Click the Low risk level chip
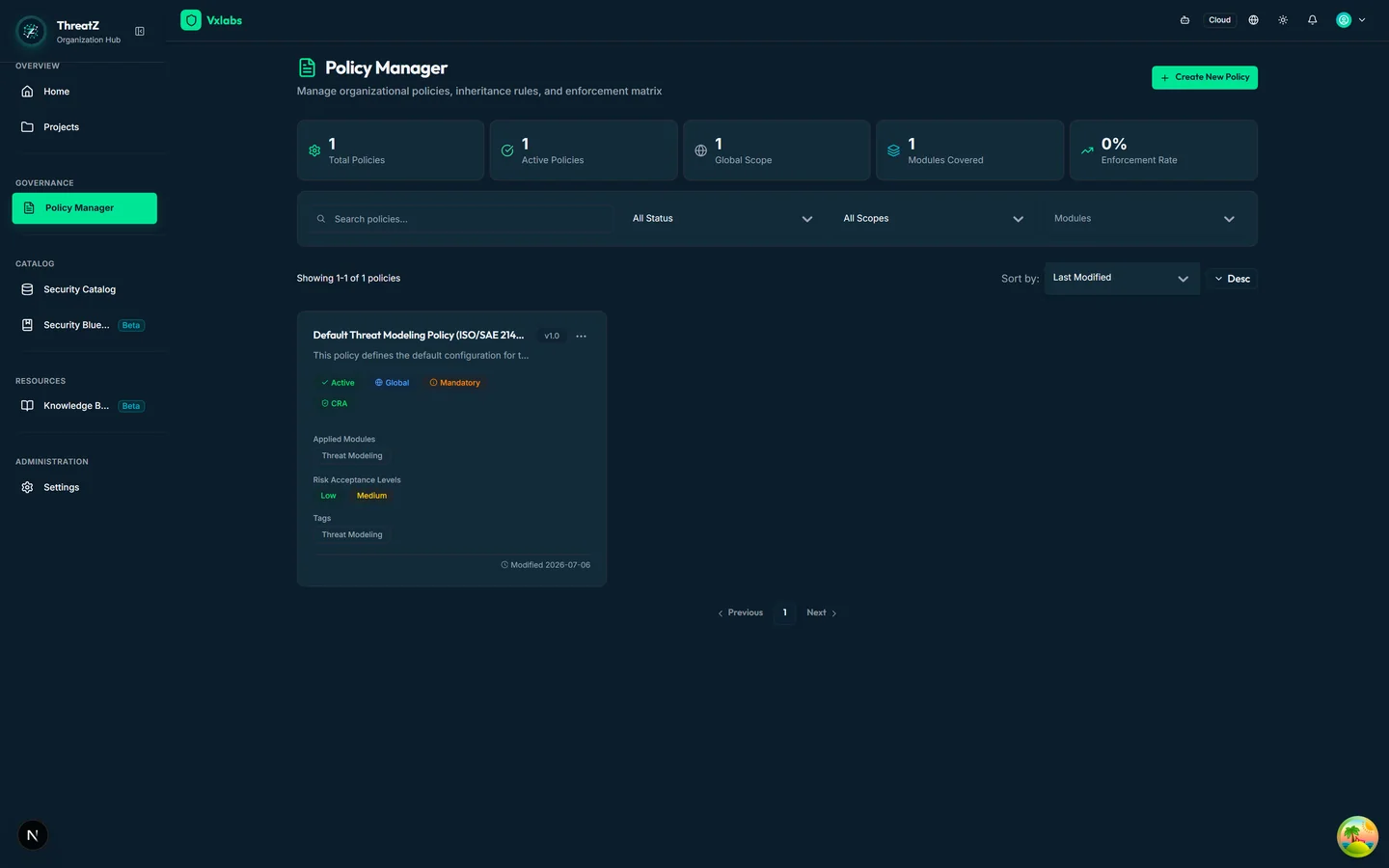1389x868 pixels. [x=328, y=496]
